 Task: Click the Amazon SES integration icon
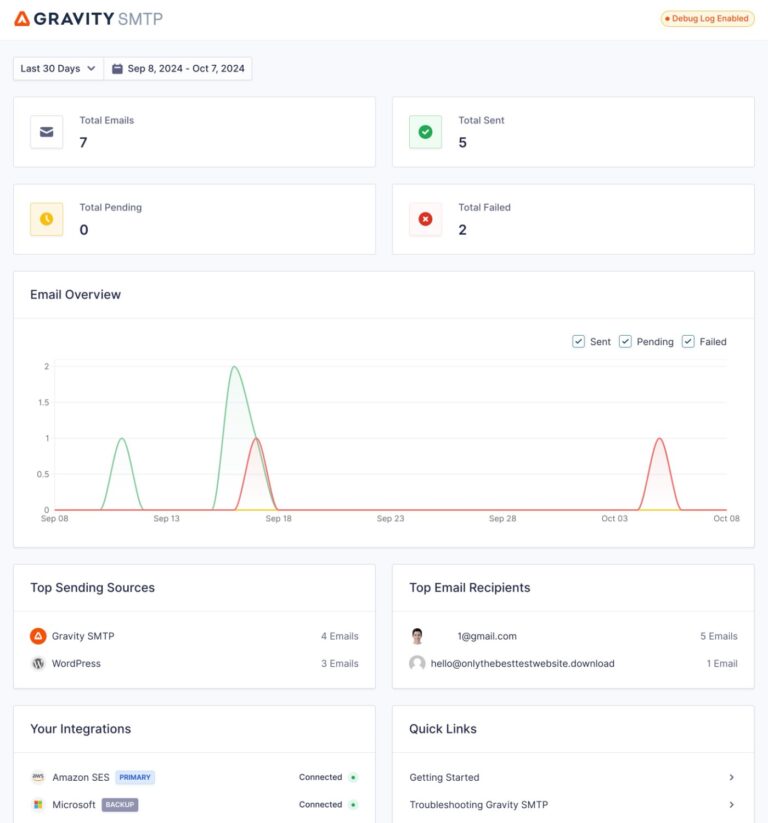point(38,777)
